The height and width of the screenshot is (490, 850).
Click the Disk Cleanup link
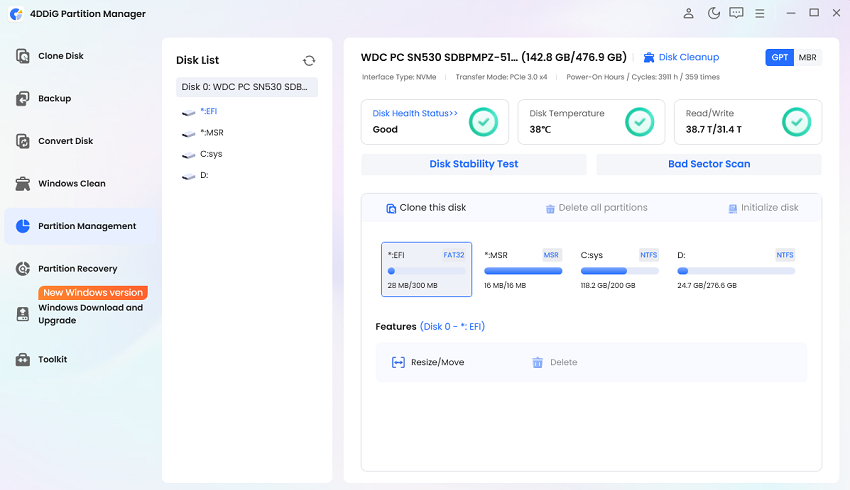click(x=688, y=57)
